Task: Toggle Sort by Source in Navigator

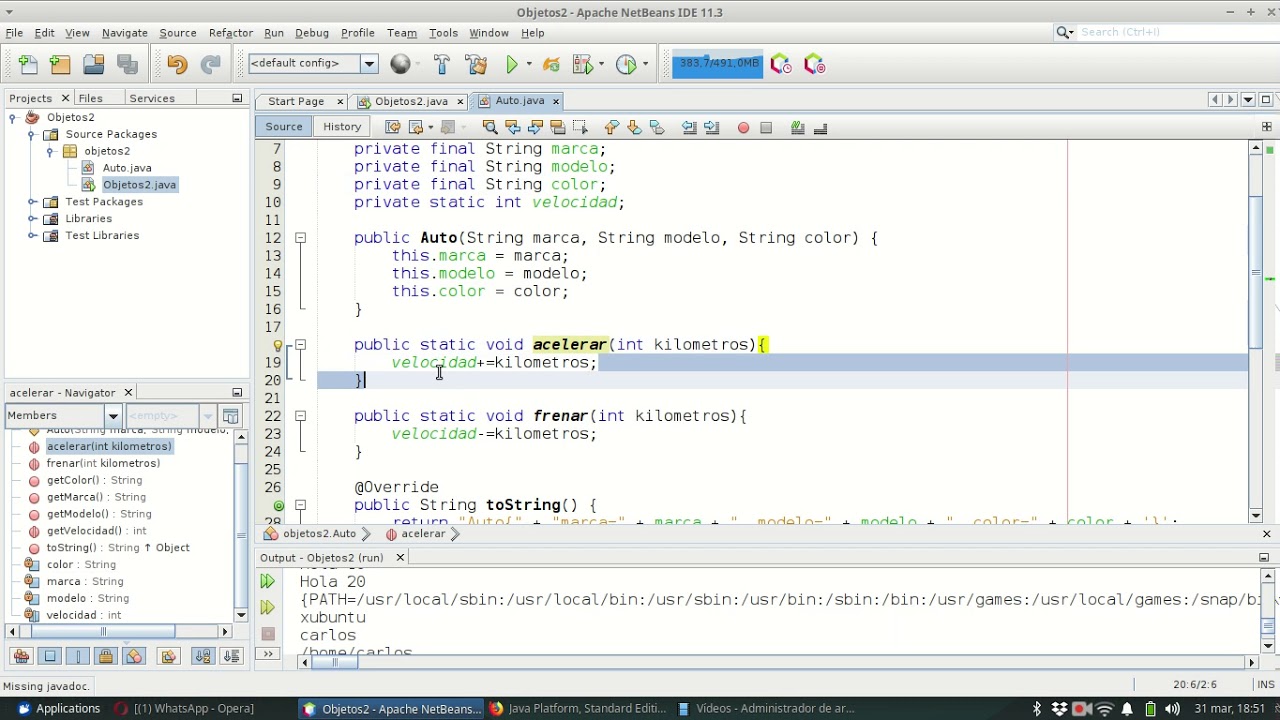Action: pyautogui.click(x=231, y=657)
